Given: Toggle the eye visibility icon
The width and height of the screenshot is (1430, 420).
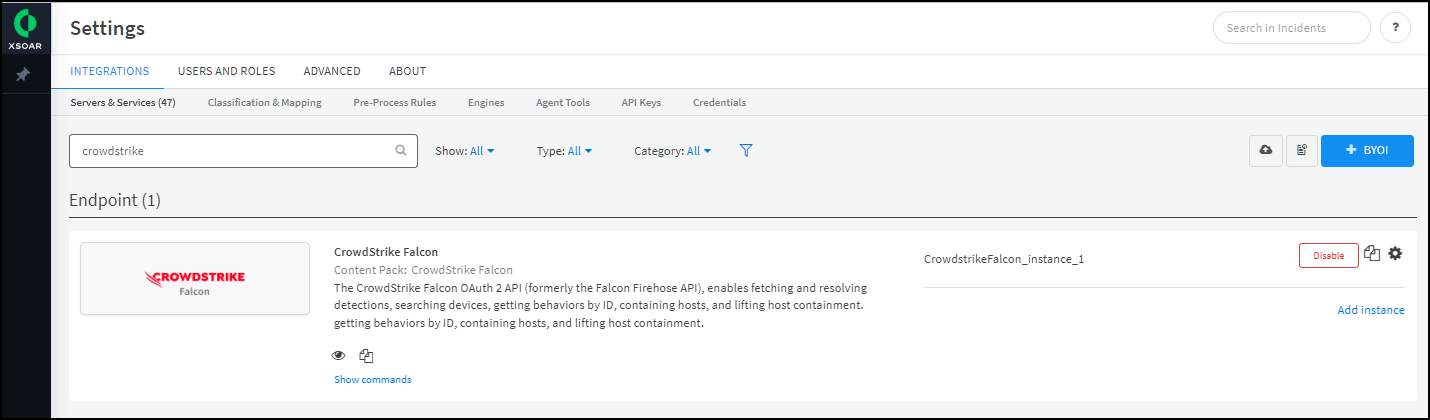Looking at the screenshot, I should click(339, 355).
